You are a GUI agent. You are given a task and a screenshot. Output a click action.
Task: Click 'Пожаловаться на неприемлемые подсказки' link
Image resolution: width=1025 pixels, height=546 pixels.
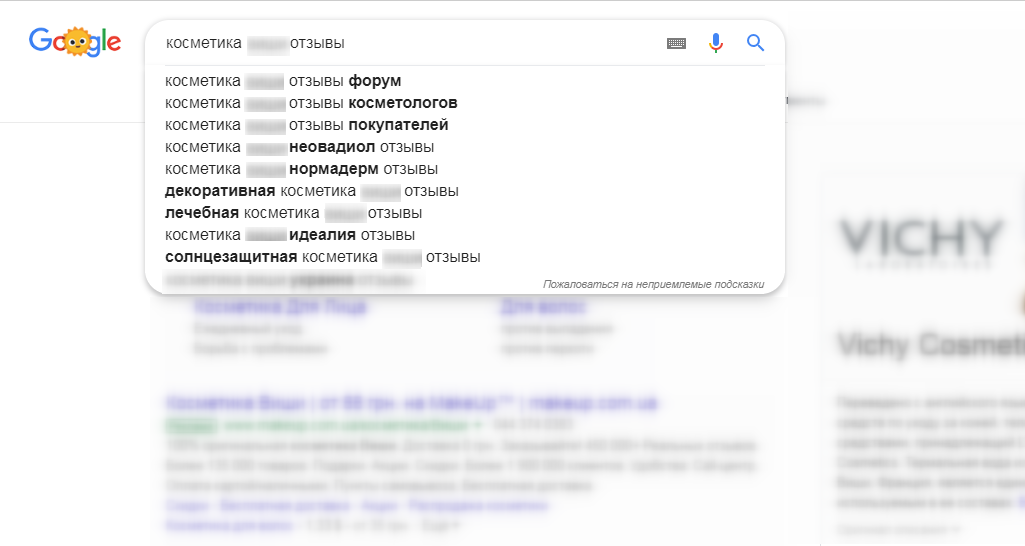[653, 284]
